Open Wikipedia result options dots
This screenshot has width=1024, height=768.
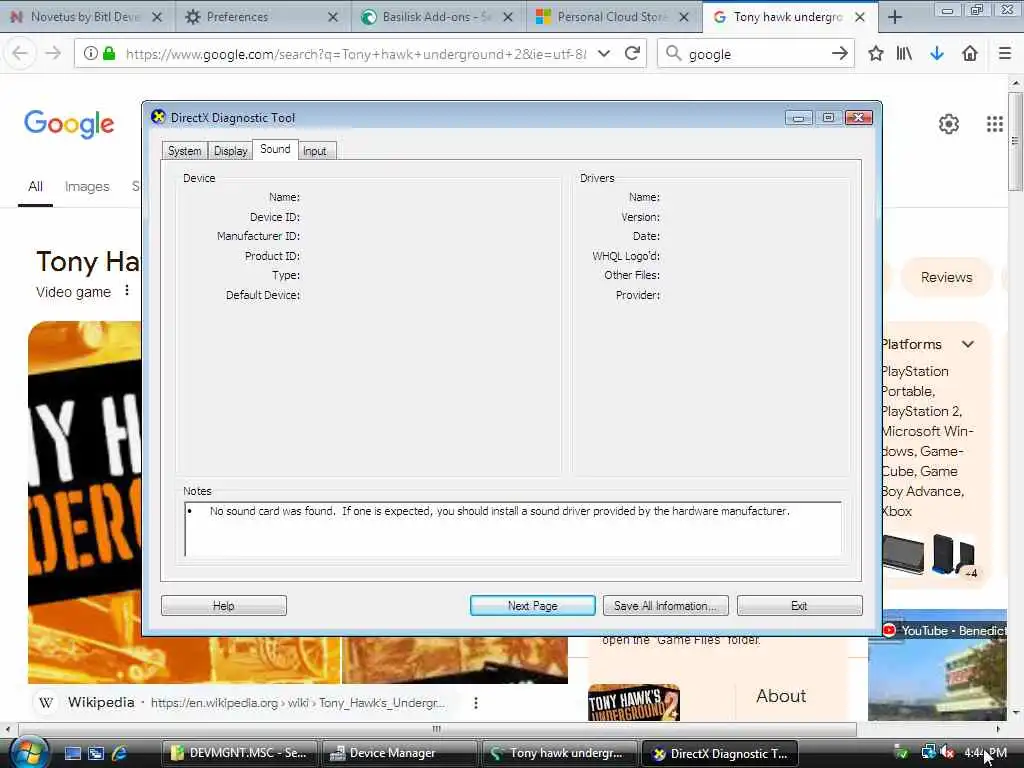(x=475, y=703)
